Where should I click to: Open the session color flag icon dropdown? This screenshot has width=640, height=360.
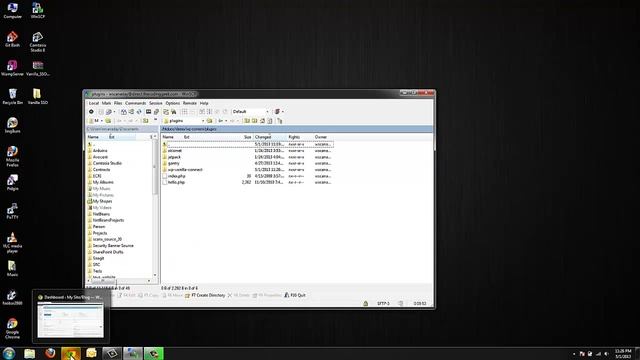click(x=278, y=111)
